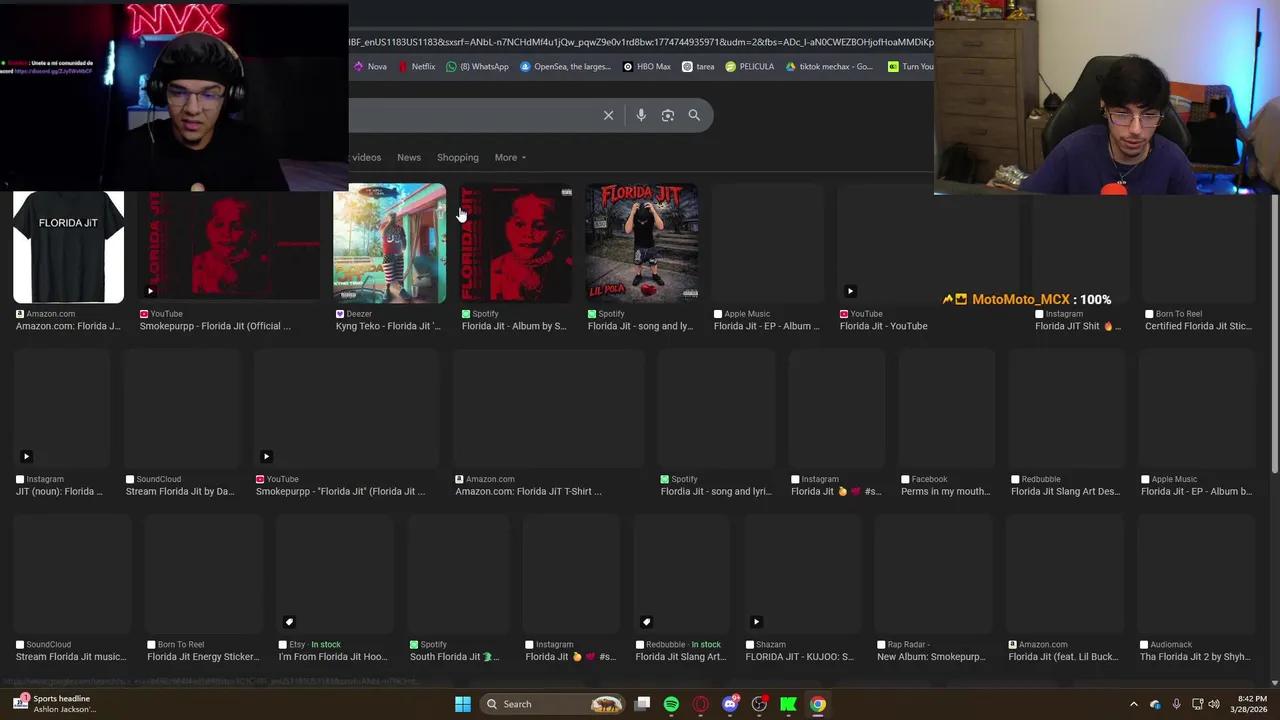Open the Nova bookmark
The width and height of the screenshot is (1280, 720).
click(369, 67)
